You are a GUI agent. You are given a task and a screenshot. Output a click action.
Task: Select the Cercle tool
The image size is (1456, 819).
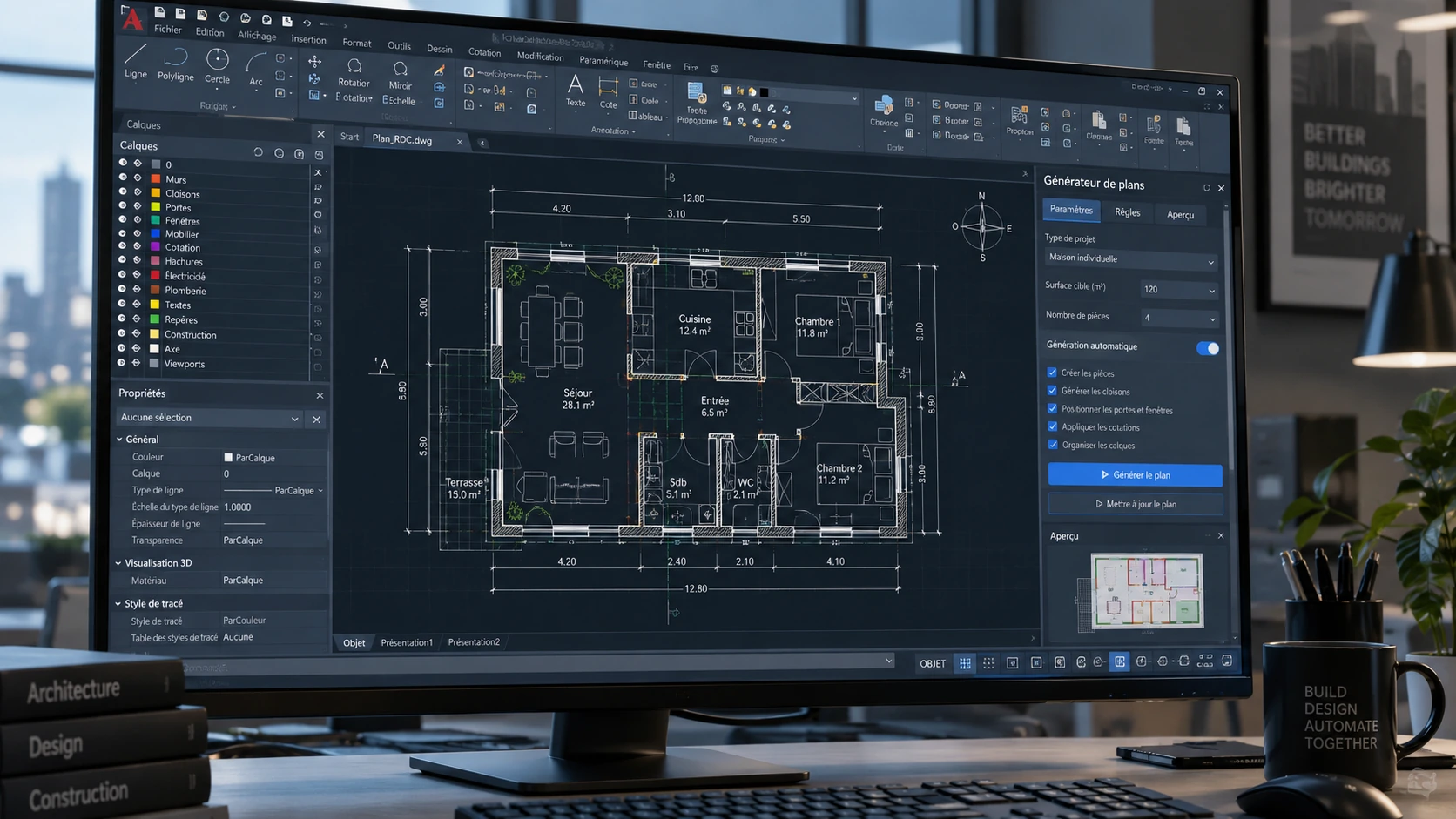(217, 67)
